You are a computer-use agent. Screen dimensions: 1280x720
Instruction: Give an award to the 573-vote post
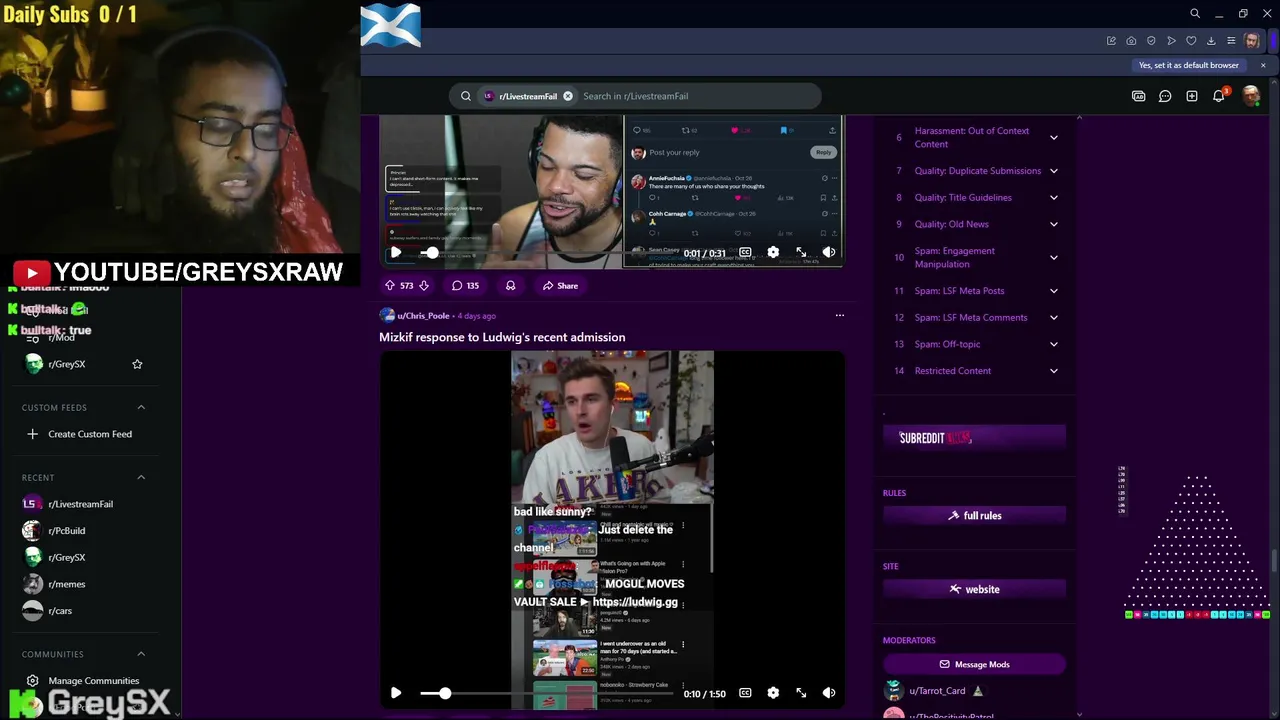click(510, 286)
